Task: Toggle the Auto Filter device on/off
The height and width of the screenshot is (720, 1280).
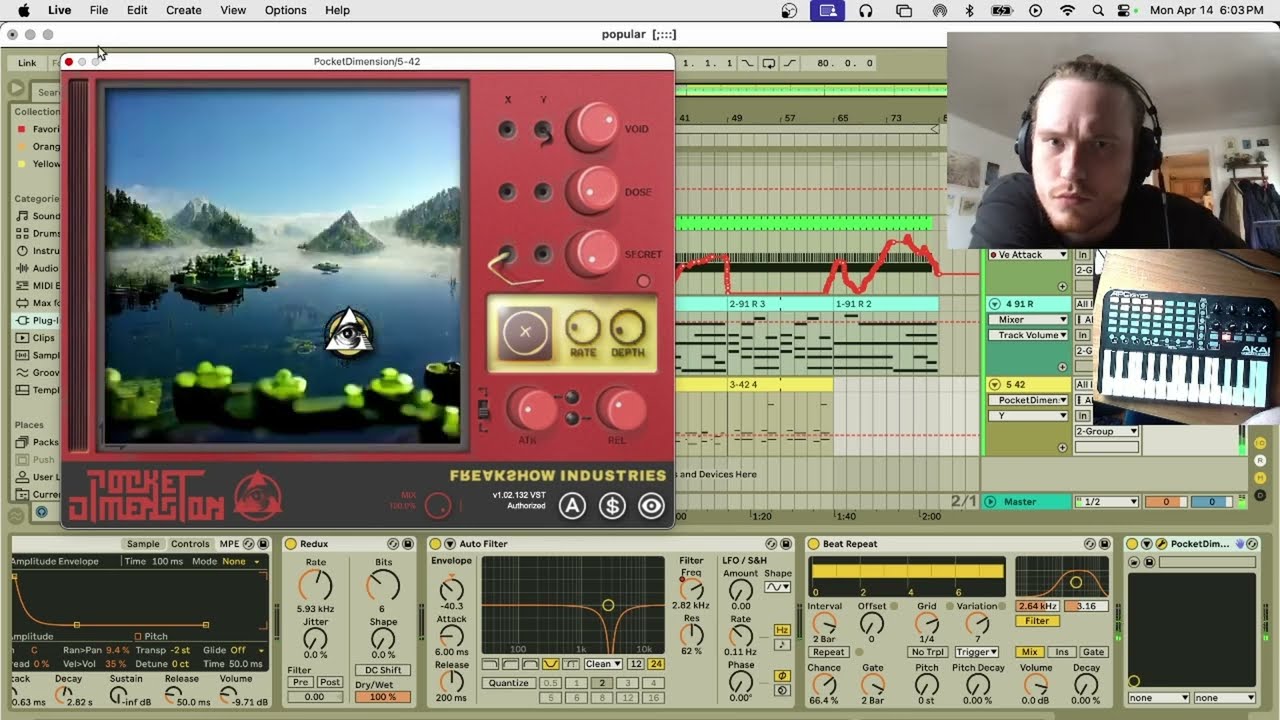Action: point(436,544)
